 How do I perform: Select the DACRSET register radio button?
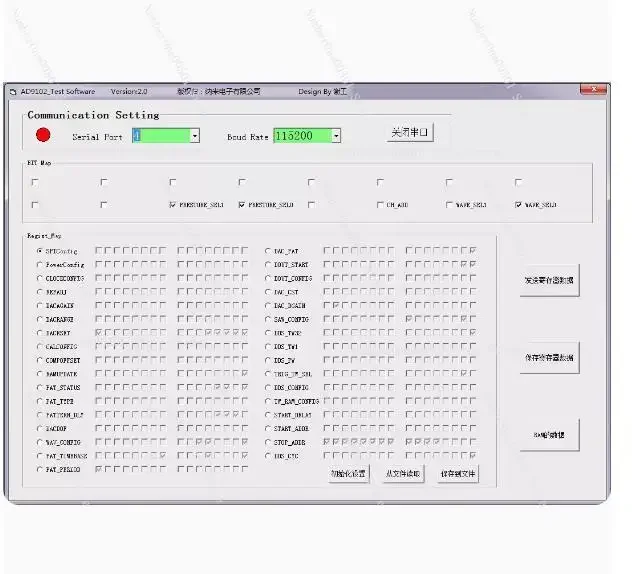point(40,333)
